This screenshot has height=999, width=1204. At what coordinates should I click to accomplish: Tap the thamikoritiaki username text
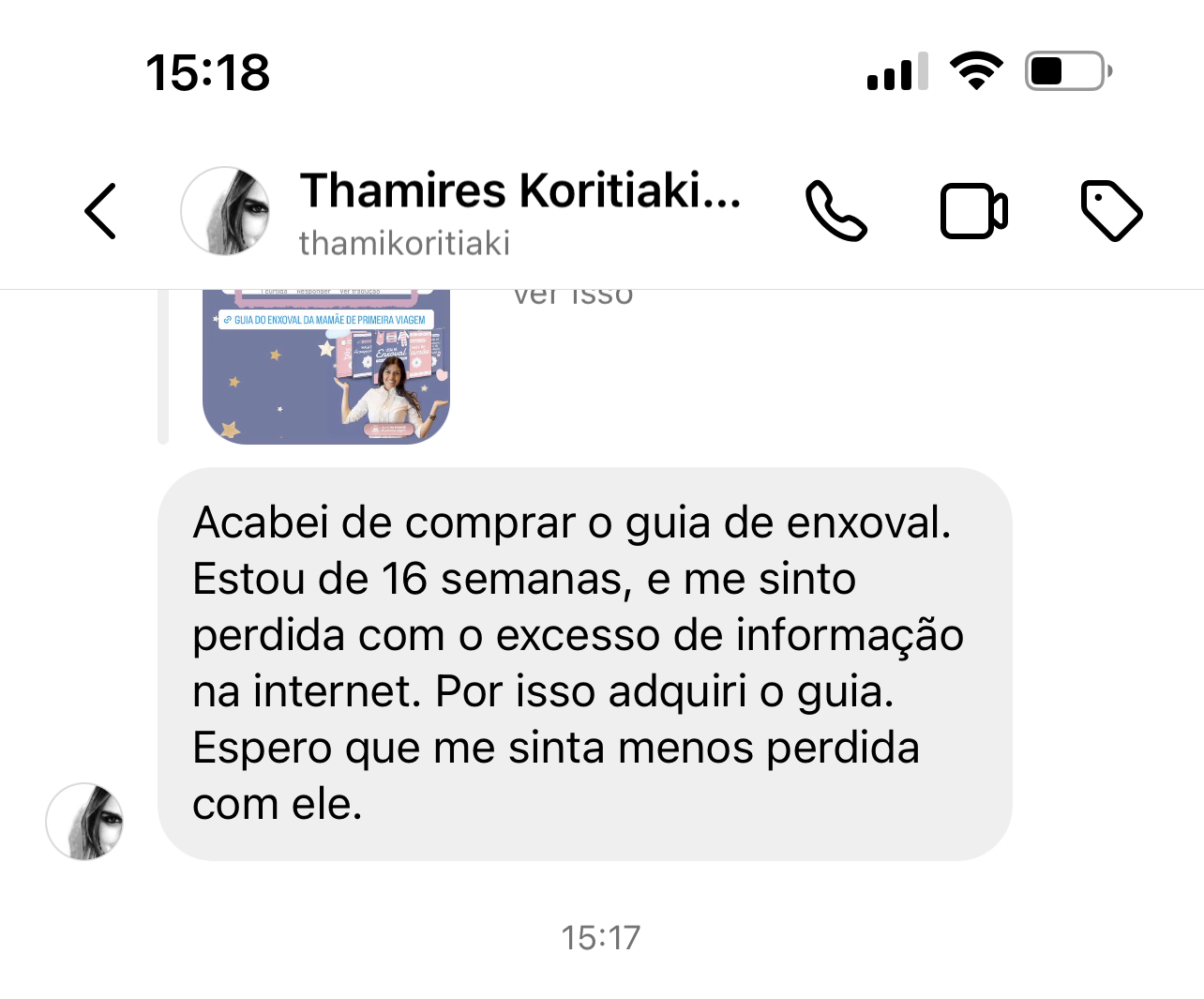tap(404, 243)
